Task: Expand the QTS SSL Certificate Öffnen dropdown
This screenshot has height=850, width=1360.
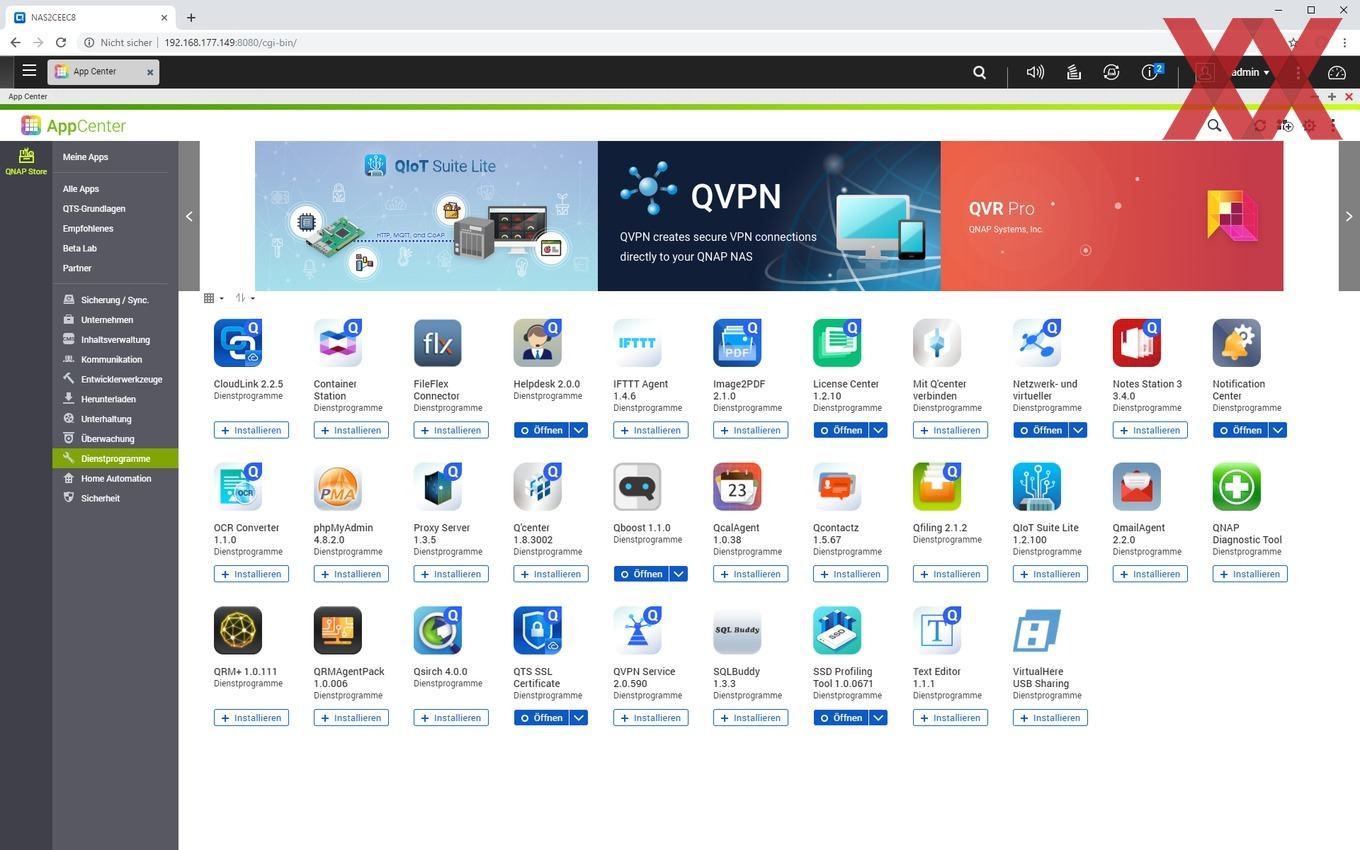Action: click(578, 718)
